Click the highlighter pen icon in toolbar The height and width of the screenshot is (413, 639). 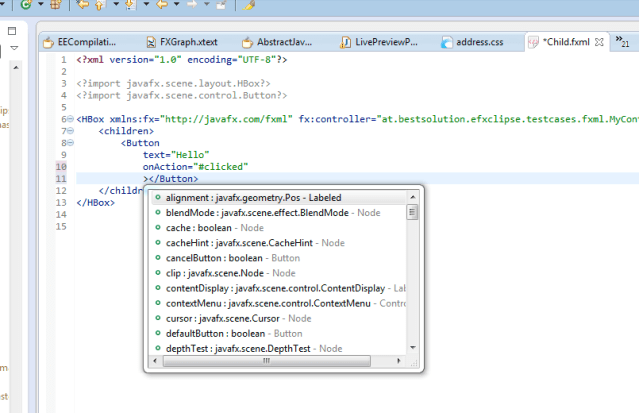[250, 6]
